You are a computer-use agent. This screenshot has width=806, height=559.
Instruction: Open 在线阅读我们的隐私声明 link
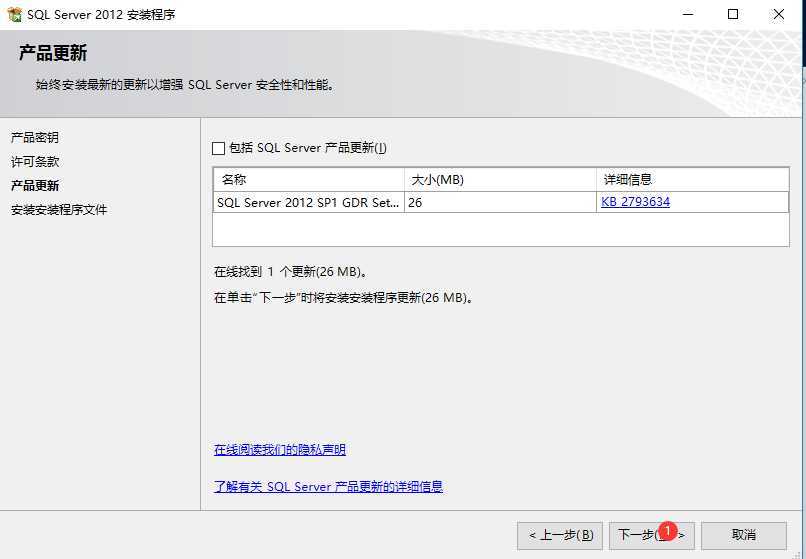click(x=280, y=450)
